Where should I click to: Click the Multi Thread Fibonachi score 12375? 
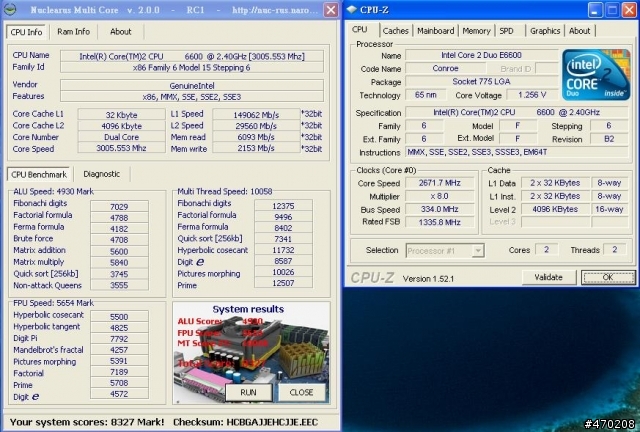283,206
